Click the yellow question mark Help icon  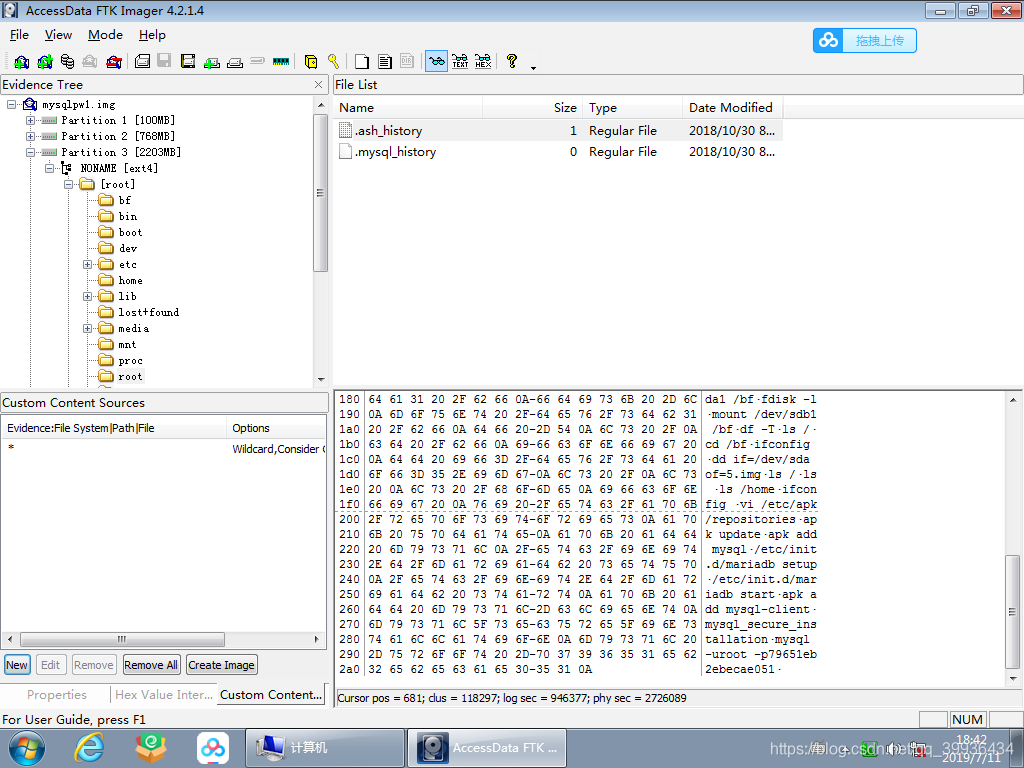512,61
